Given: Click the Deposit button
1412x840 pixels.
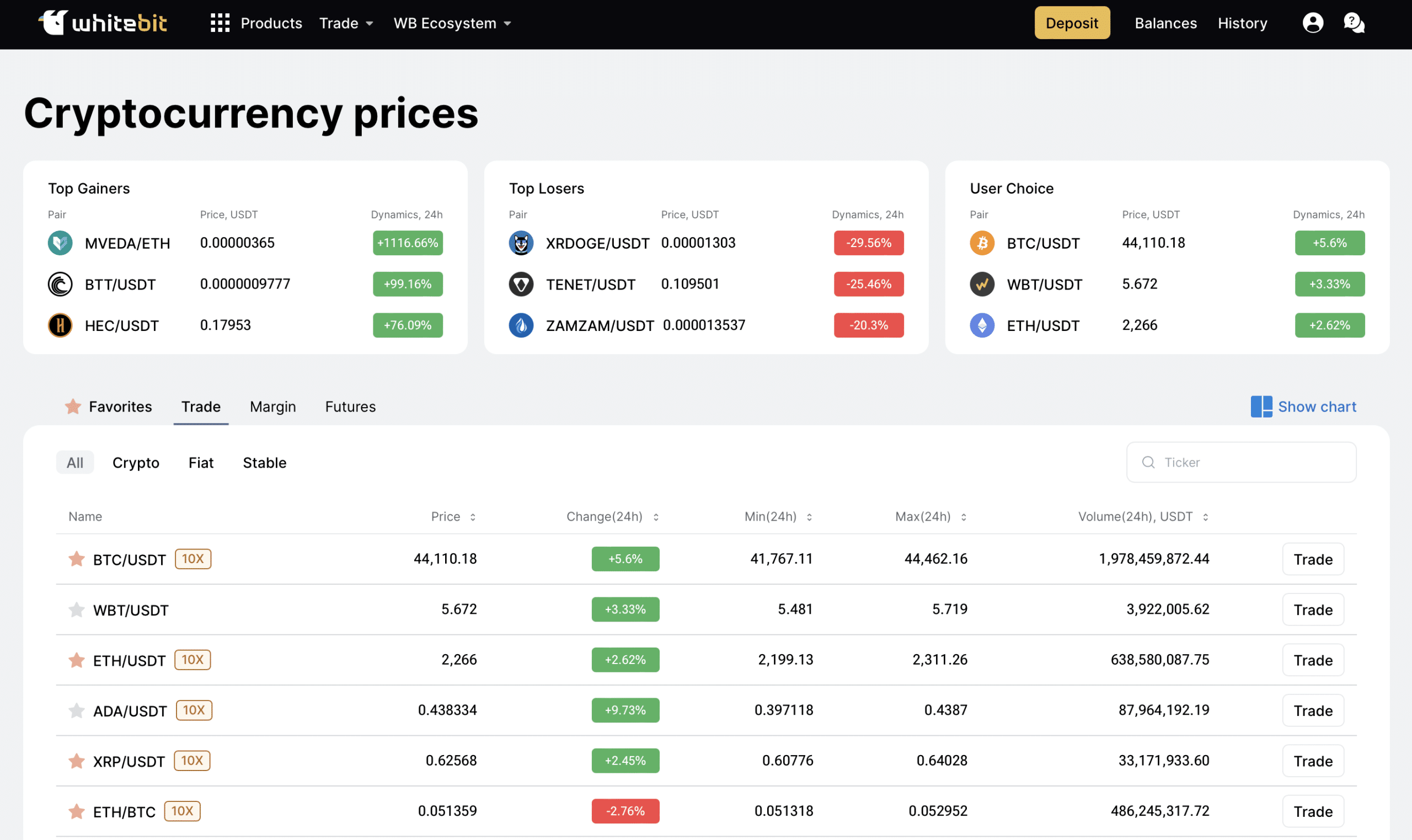Looking at the screenshot, I should [x=1072, y=23].
